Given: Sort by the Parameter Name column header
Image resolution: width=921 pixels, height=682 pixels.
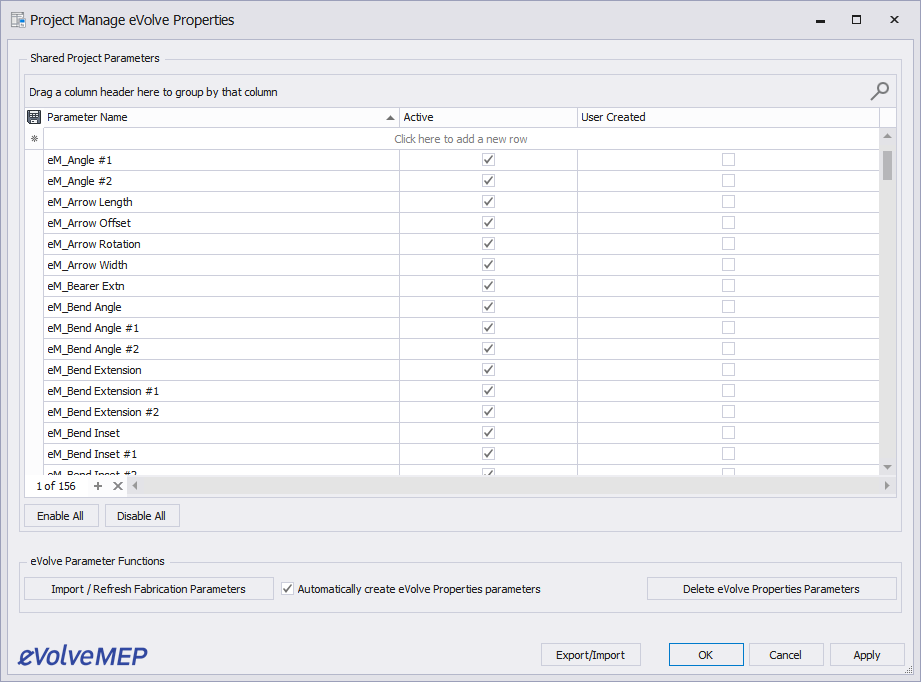Looking at the screenshot, I should (x=221, y=117).
